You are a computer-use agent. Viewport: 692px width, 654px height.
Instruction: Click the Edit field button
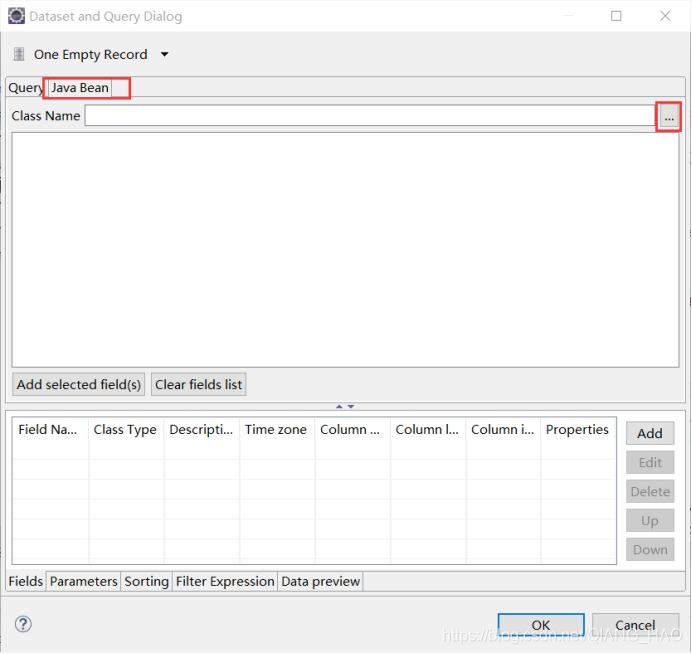click(650, 462)
